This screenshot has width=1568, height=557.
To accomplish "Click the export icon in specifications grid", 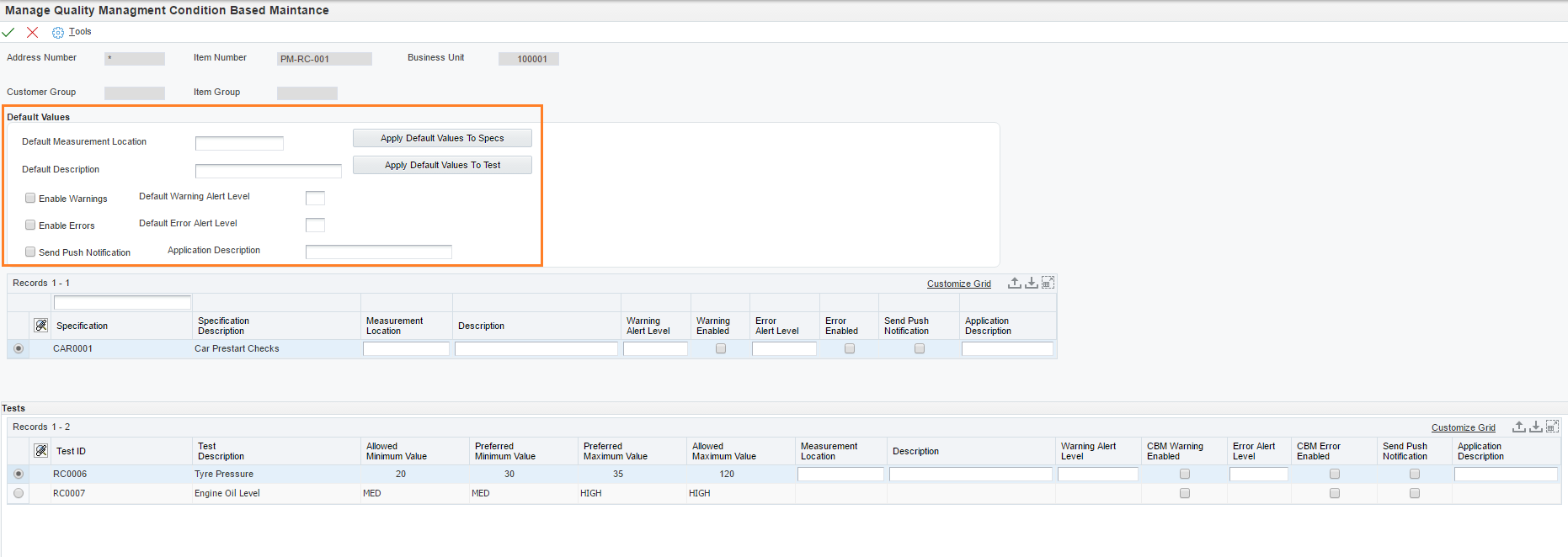I will (1014, 283).
